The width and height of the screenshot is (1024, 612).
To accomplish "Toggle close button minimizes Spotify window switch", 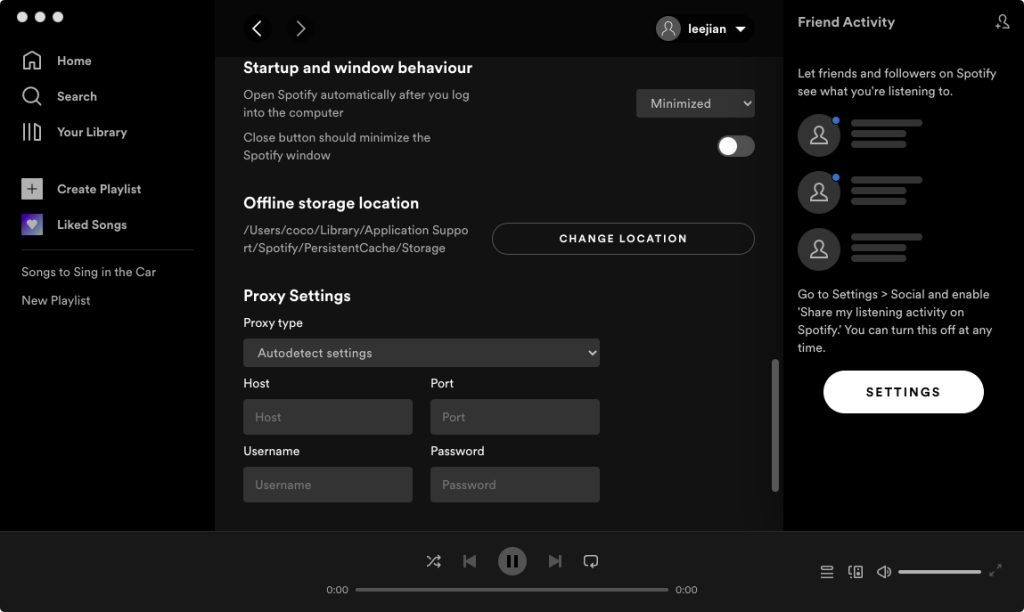I will [x=735, y=146].
